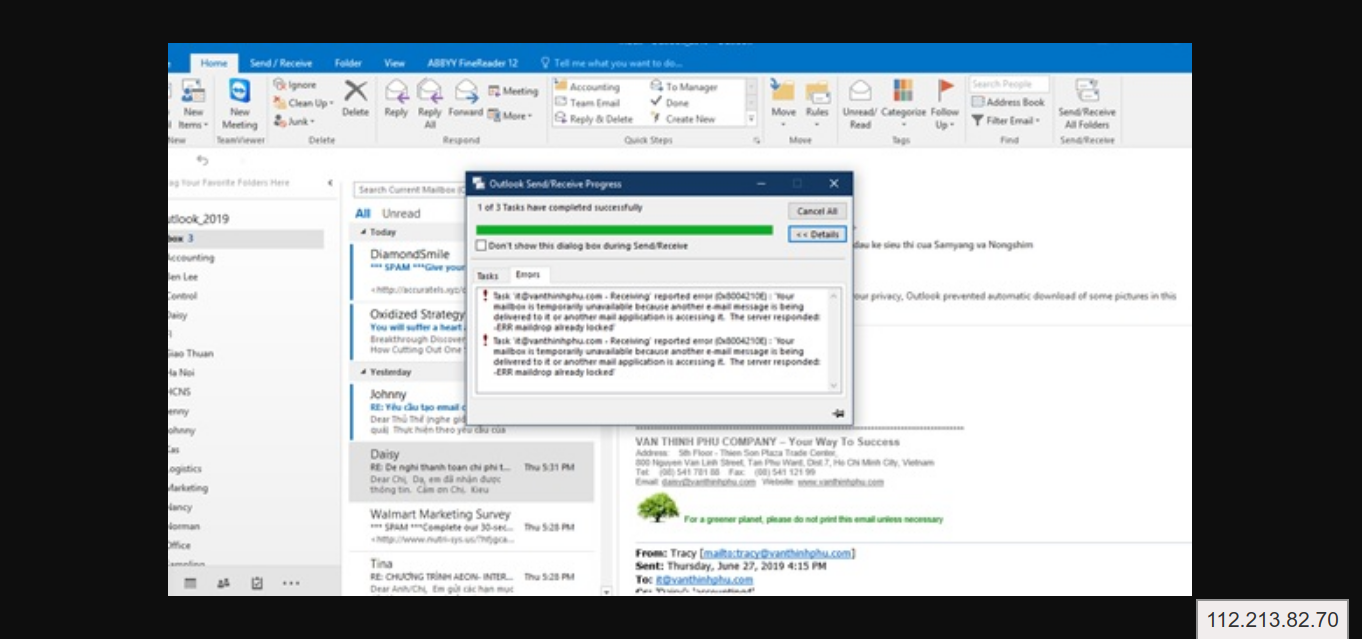The image size is (1362, 639).
Task: Open the DiamondSmile spam email
Action: (410, 270)
